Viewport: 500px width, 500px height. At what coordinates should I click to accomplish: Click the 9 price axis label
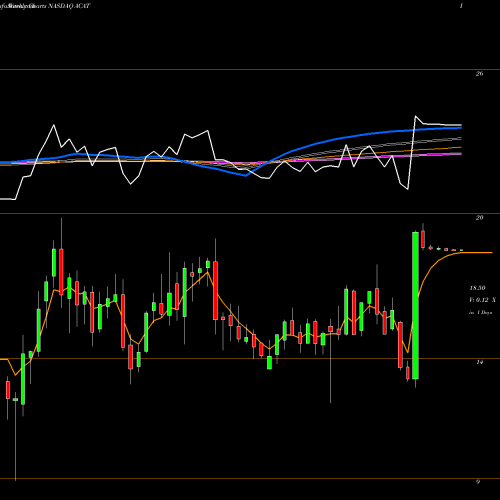coord(478,482)
